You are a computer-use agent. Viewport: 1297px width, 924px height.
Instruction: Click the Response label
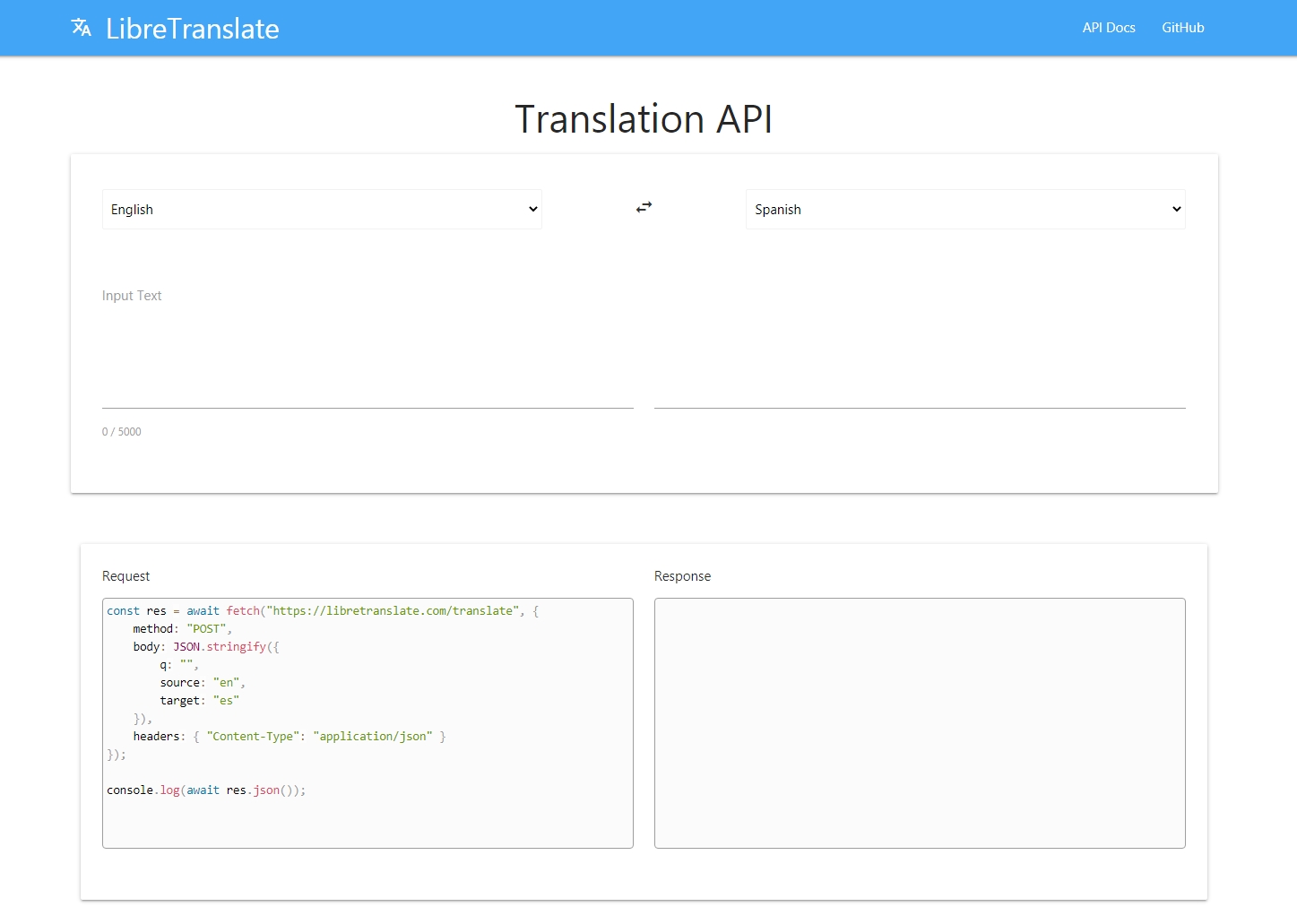click(682, 576)
